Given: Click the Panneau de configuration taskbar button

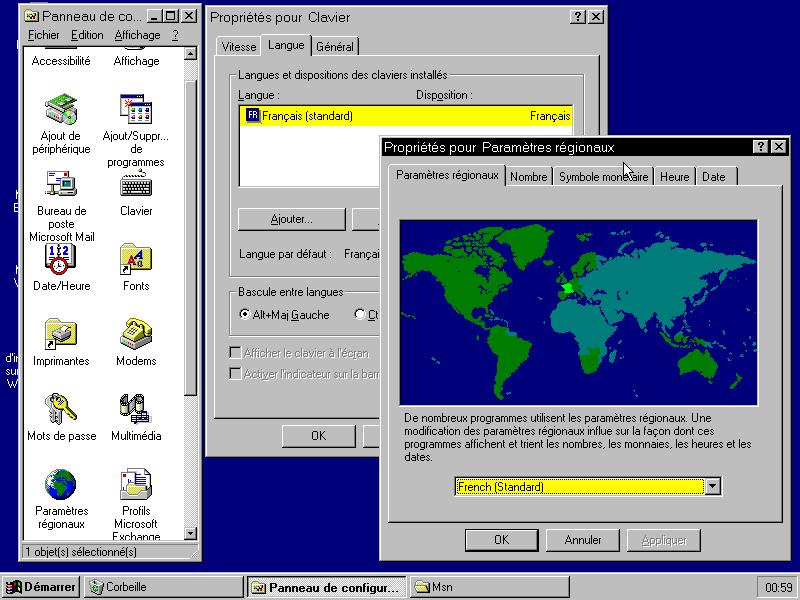Looking at the screenshot, I should click(327, 587).
